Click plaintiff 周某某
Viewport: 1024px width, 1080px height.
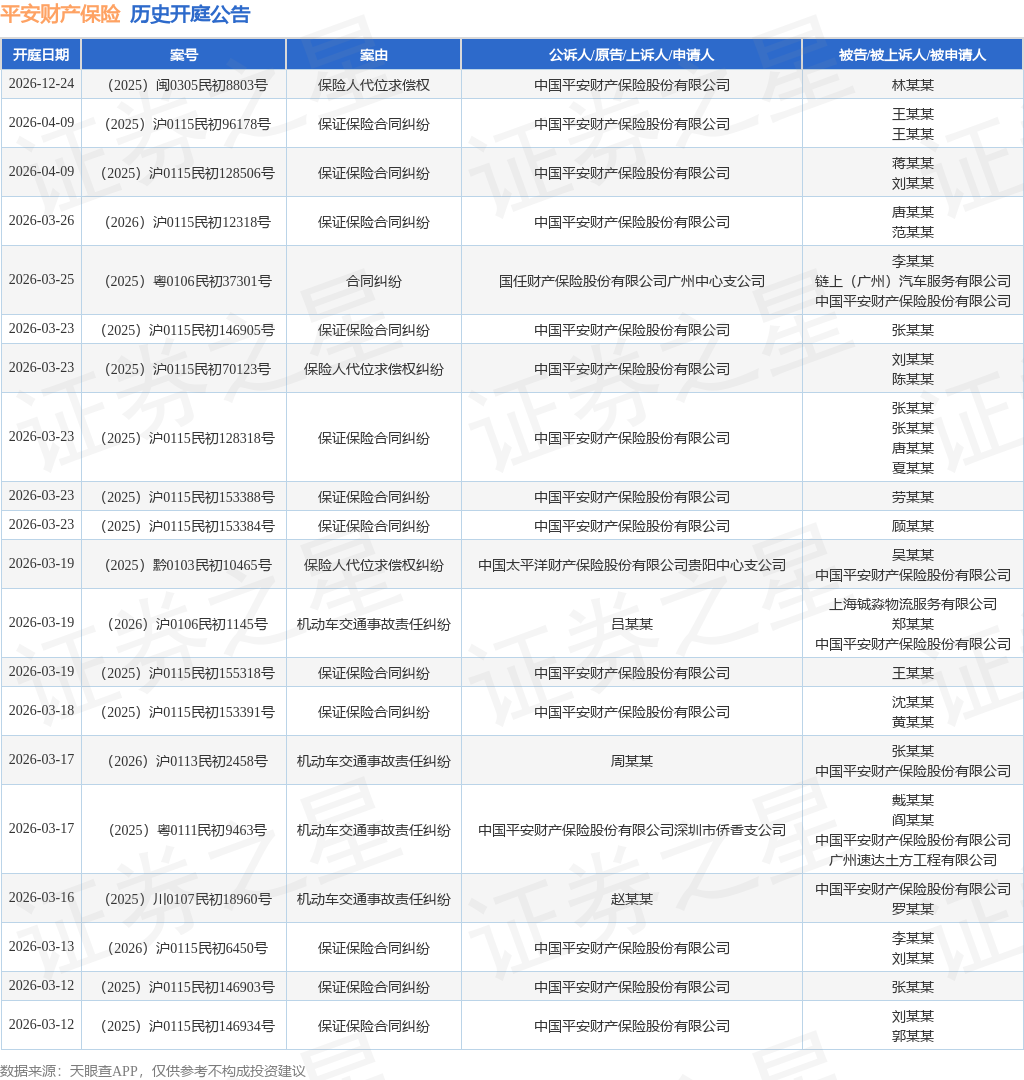pos(631,762)
